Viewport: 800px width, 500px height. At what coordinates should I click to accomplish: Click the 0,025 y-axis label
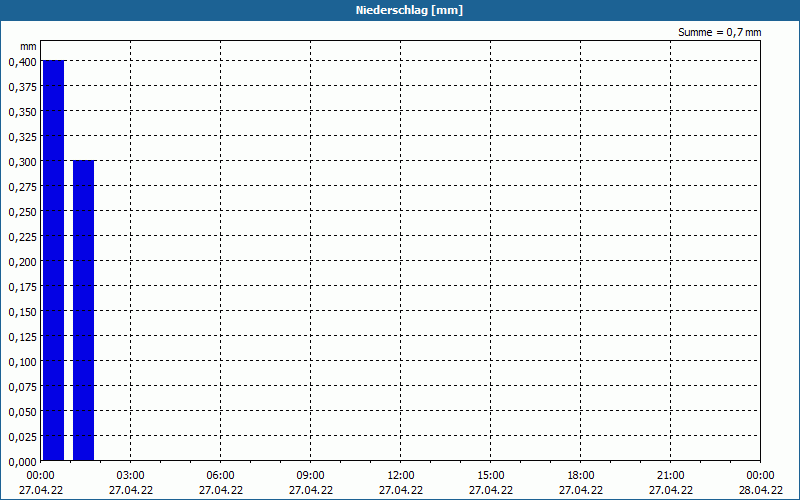coord(22,437)
